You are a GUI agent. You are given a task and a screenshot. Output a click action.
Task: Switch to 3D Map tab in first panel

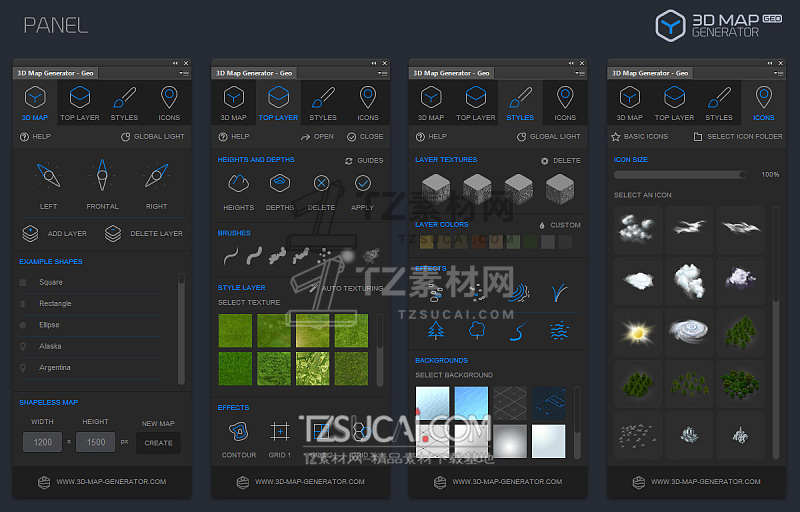(35, 103)
